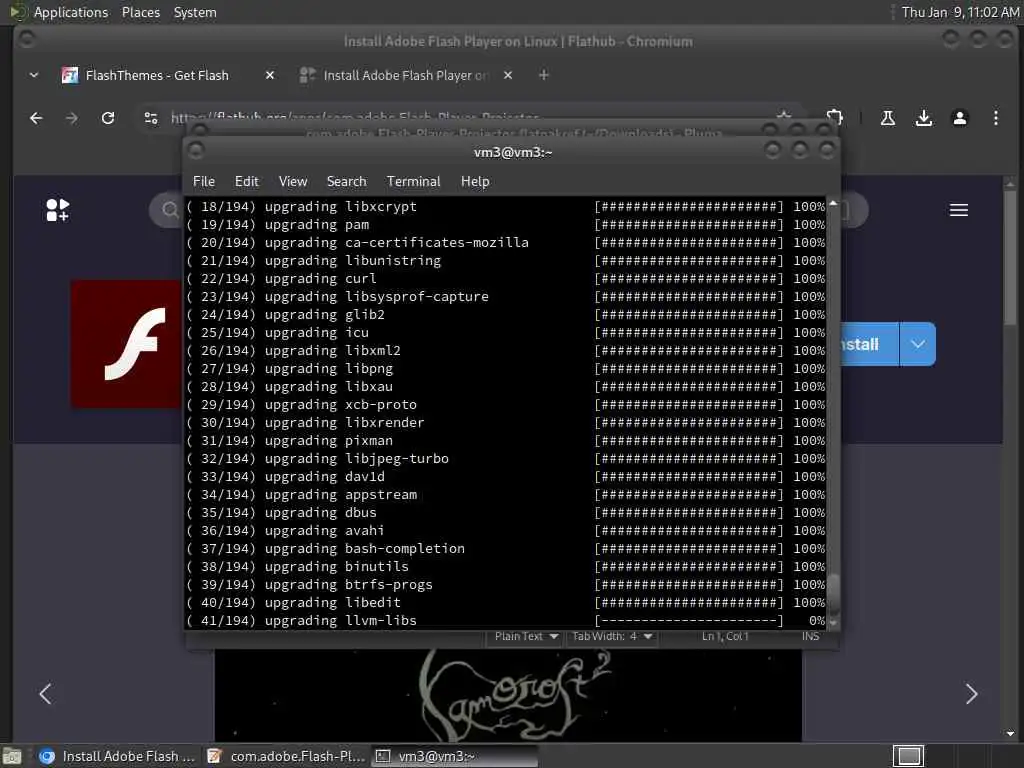Click the clock Thu Jan 9, 11:02 AM
Image resolution: width=1024 pixels, height=768 pixels.
(959, 12)
